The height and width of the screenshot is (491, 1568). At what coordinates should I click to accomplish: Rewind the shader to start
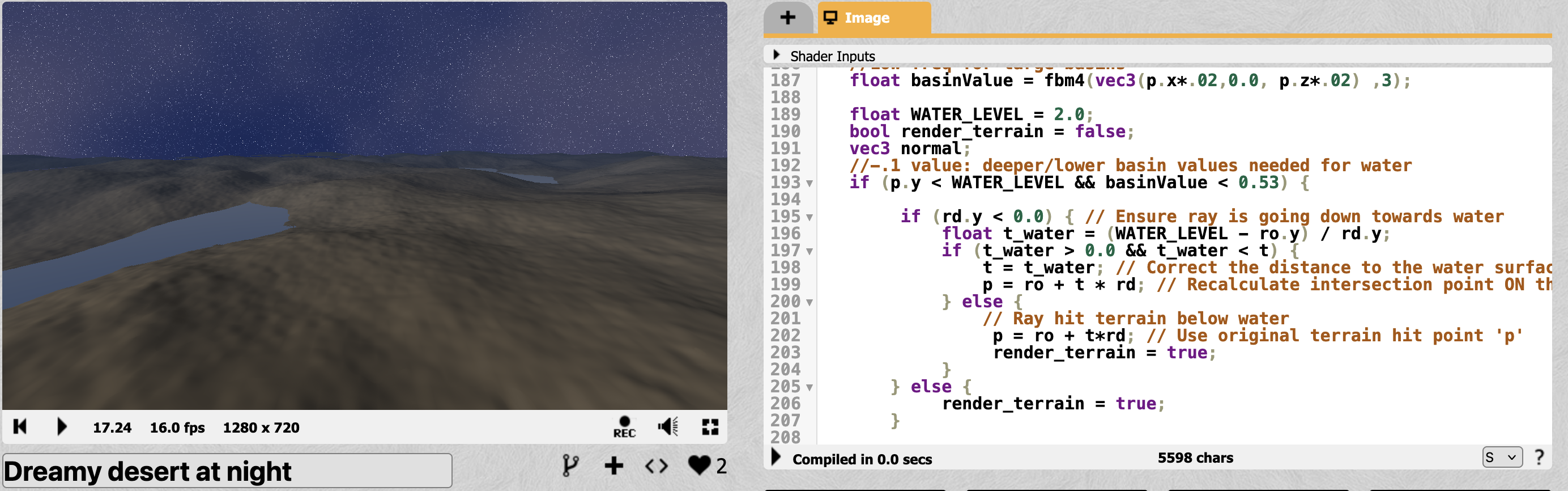pos(19,426)
